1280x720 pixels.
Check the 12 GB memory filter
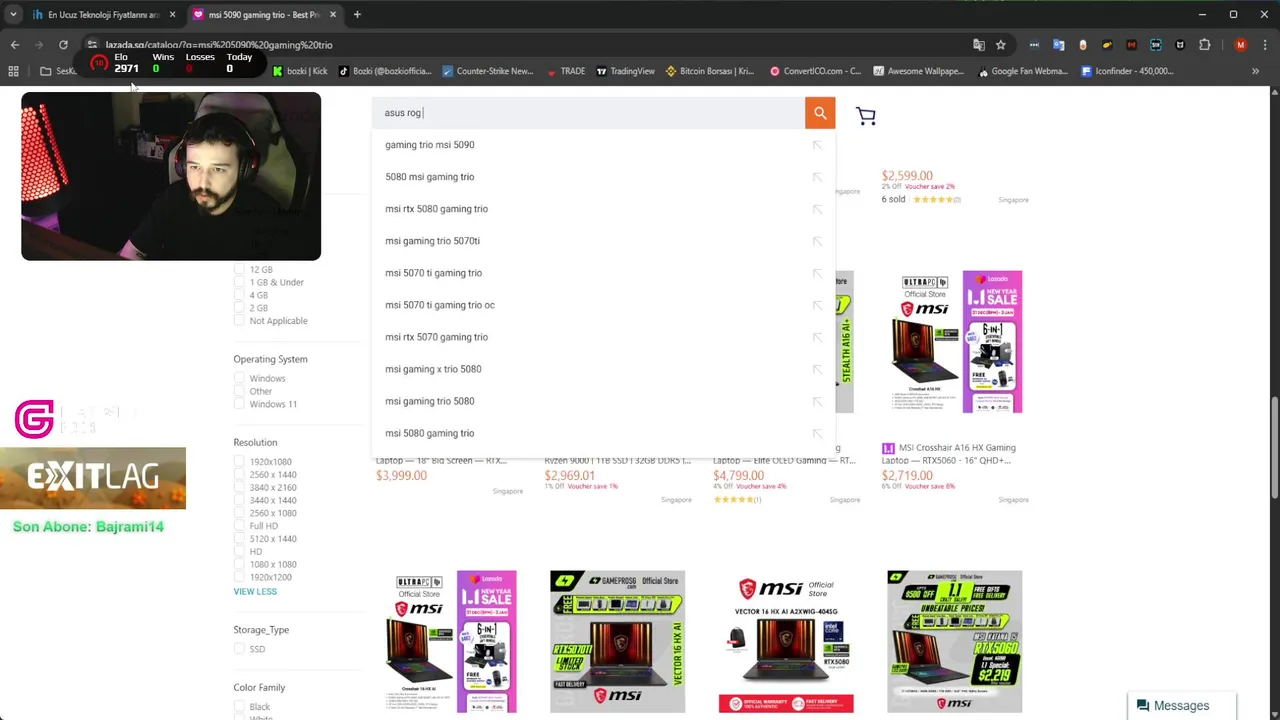[x=239, y=270]
